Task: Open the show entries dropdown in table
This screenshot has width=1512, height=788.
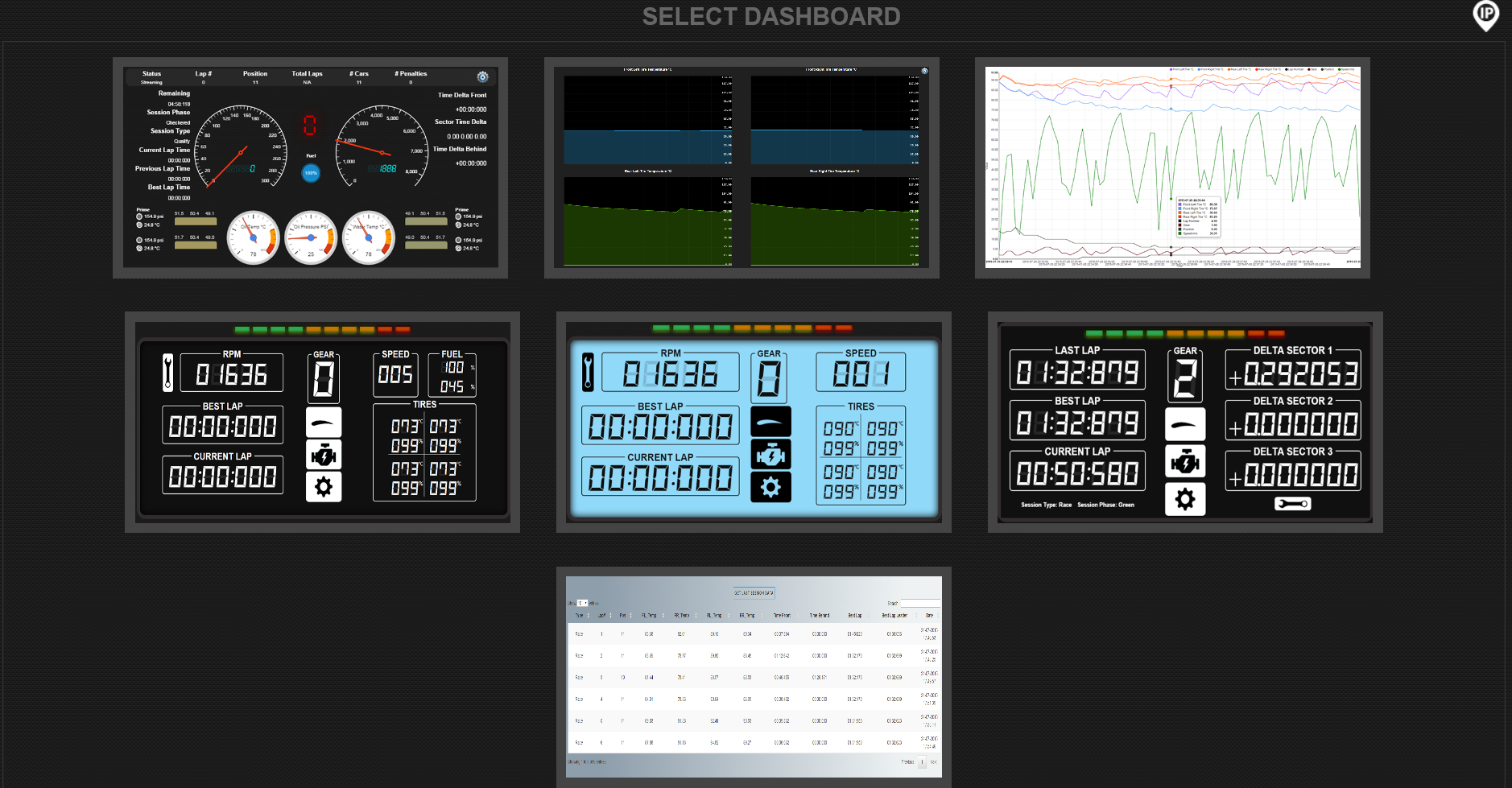Action: tap(582, 603)
